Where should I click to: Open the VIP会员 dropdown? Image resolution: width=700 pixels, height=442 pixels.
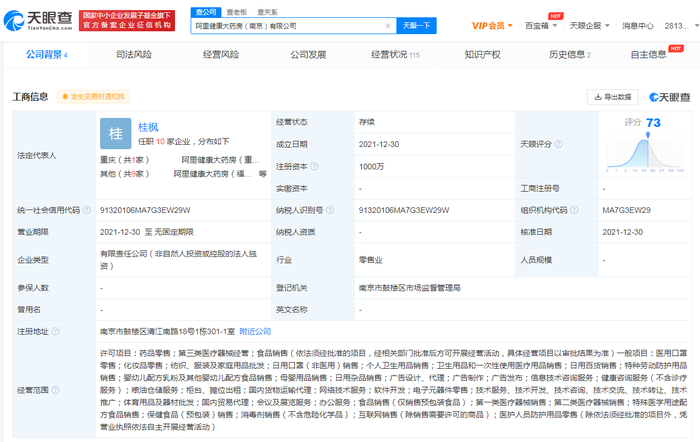coord(492,26)
